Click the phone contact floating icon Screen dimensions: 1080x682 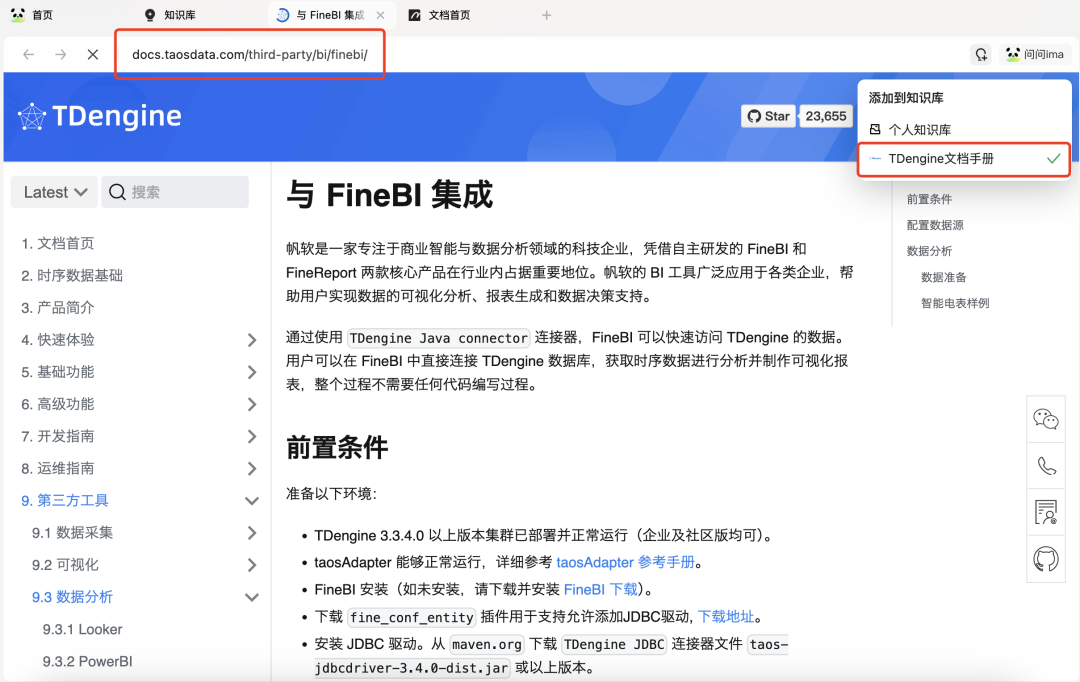(1046, 466)
